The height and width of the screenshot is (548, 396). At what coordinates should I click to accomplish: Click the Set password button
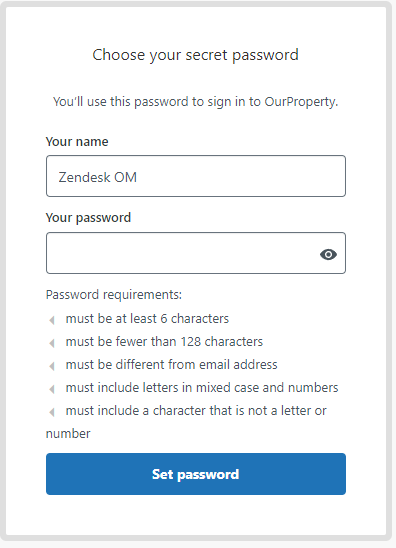(x=196, y=474)
